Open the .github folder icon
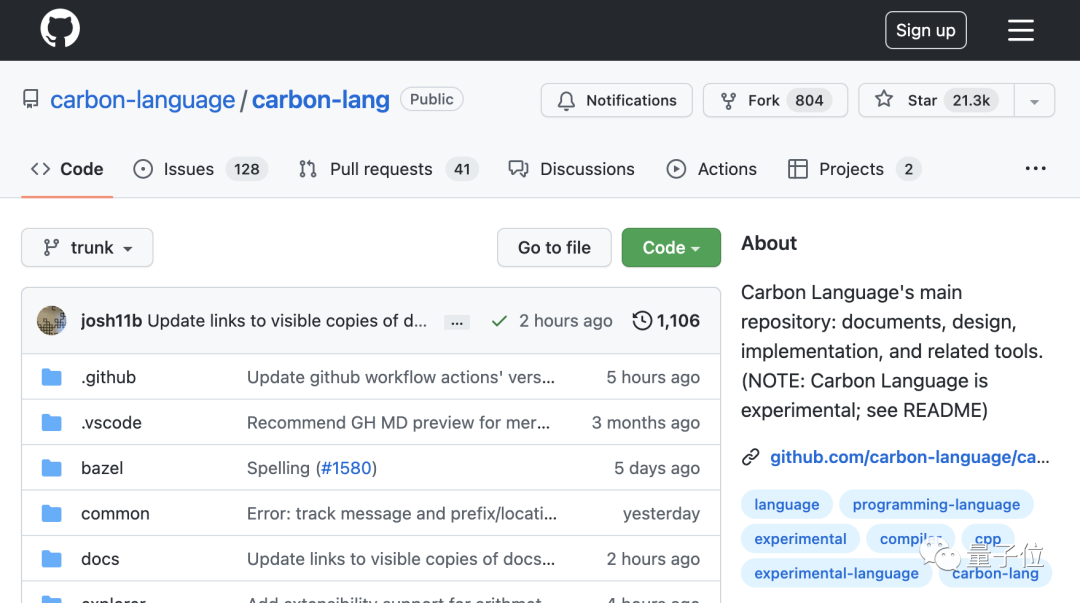This screenshot has height=603, width=1080. pos(51,377)
